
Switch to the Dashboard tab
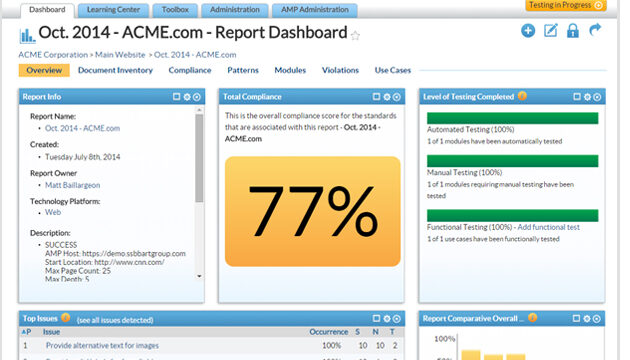pyautogui.click(x=47, y=10)
